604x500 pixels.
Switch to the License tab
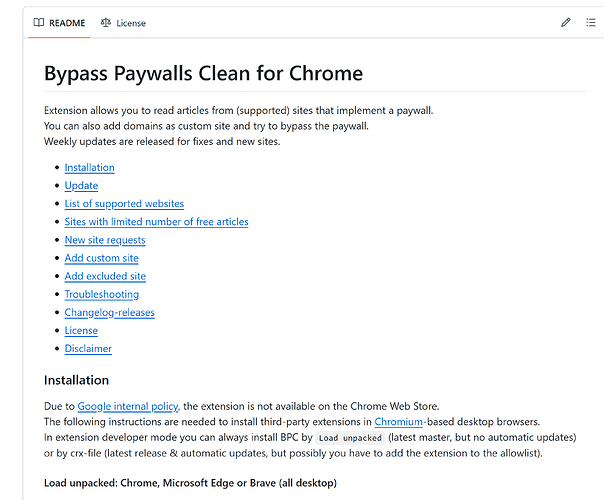click(123, 23)
